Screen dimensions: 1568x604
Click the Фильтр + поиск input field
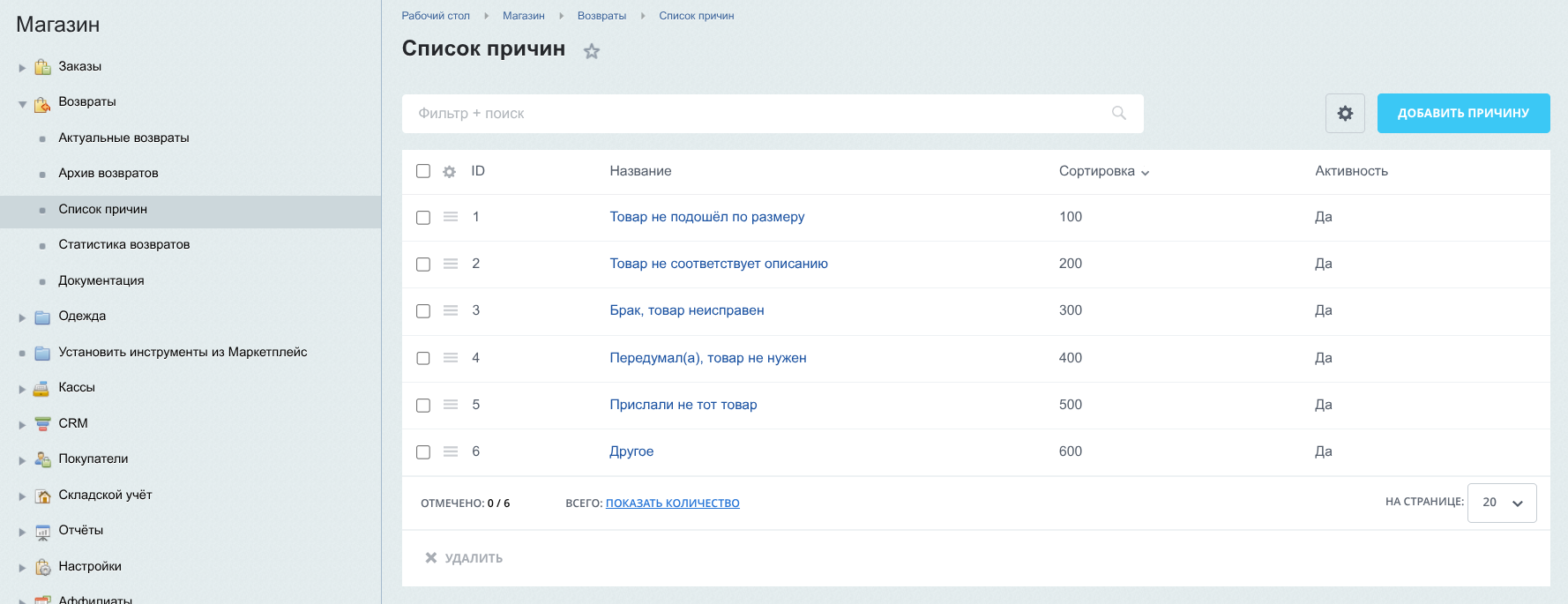(x=773, y=113)
